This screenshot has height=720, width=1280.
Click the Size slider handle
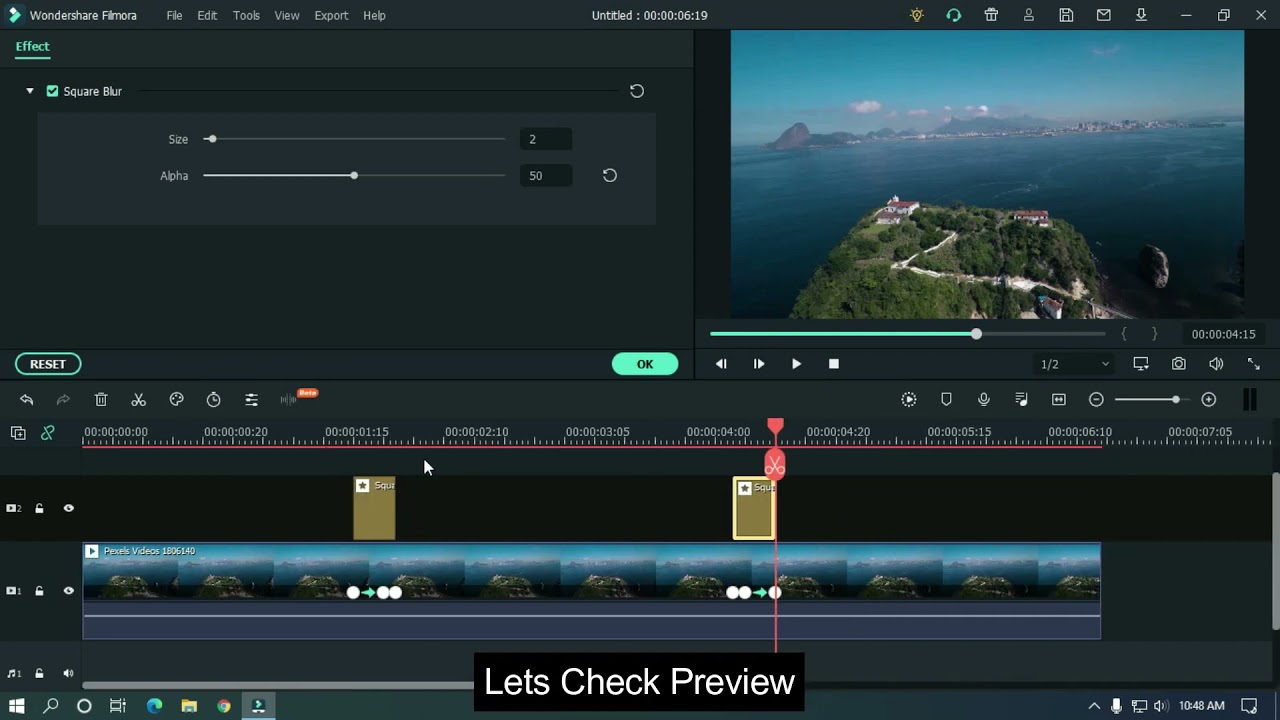point(211,139)
